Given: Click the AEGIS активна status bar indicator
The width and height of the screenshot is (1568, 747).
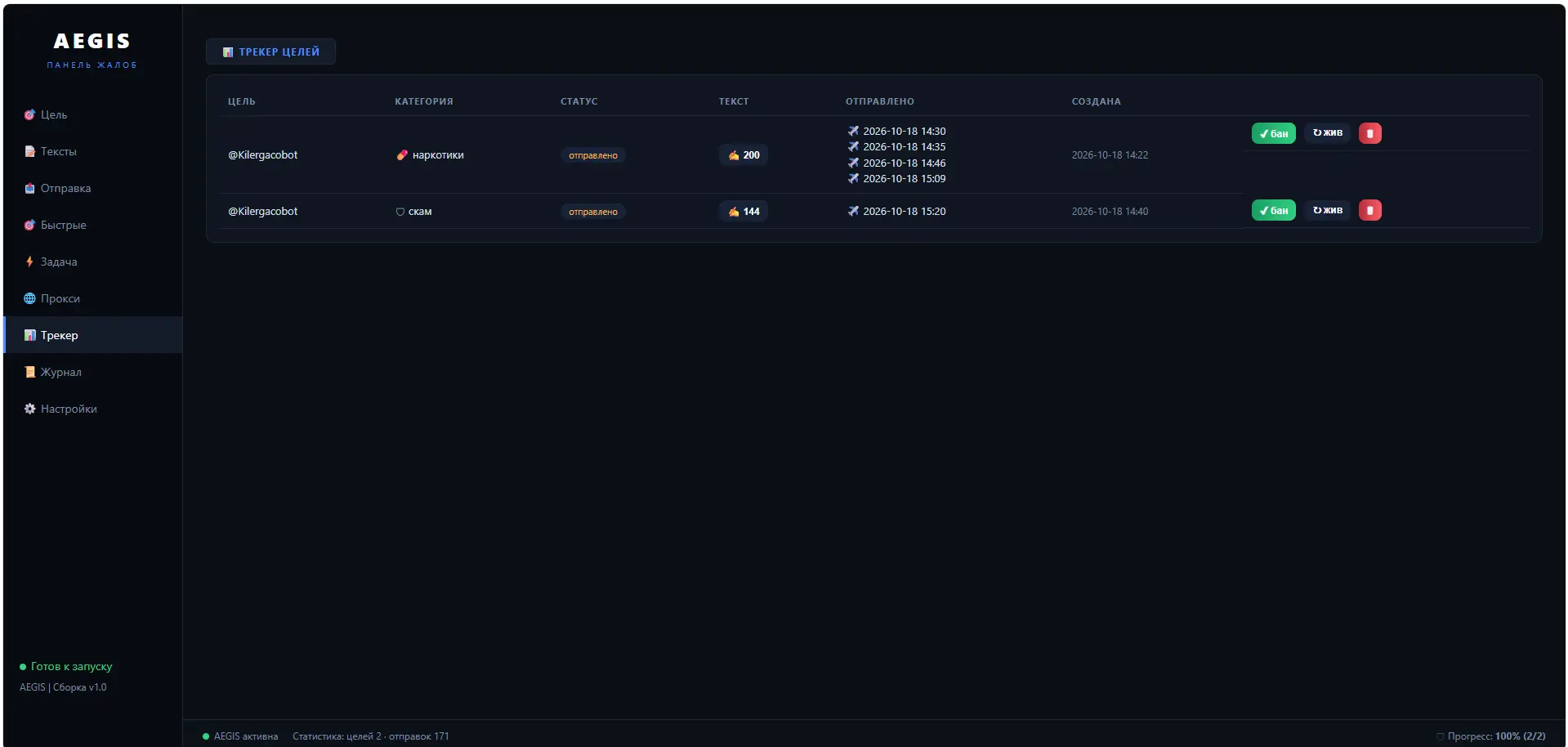Looking at the screenshot, I should [x=240, y=736].
